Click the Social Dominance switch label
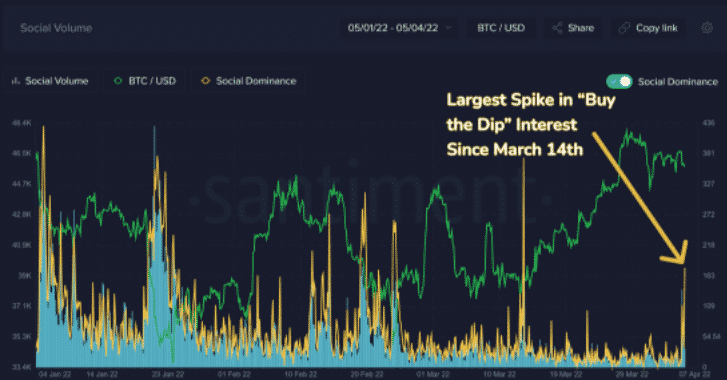The width and height of the screenshot is (727, 380). tap(677, 82)
